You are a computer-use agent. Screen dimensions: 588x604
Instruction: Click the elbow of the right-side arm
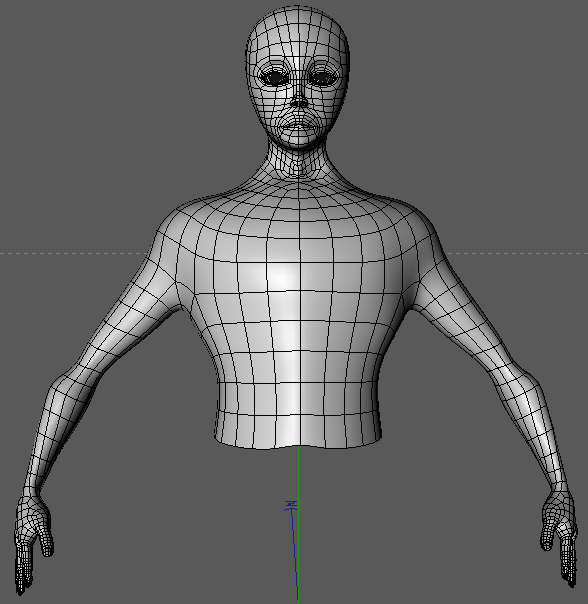click(x=530, y=379)
